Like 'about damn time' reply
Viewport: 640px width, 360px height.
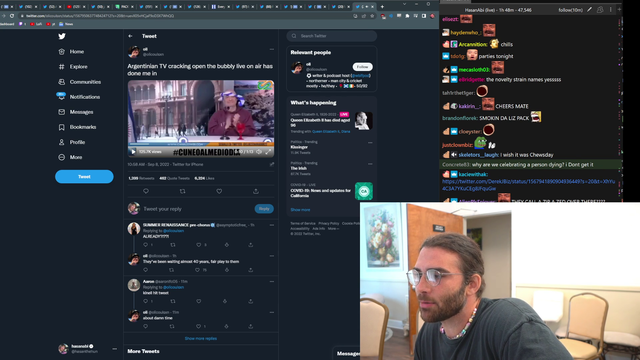click(x=199, y=326)
